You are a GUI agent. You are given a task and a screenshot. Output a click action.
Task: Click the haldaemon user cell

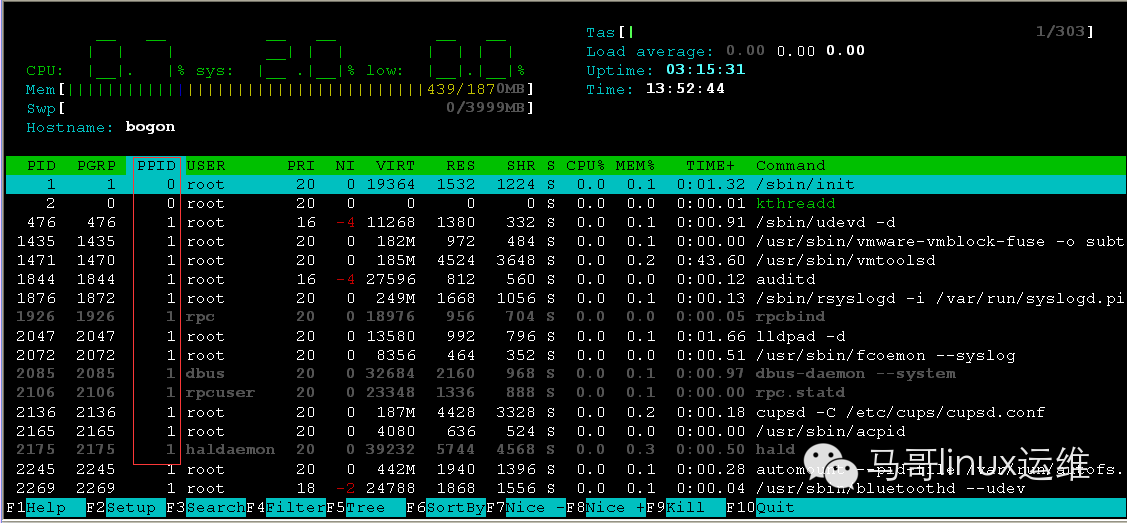pyautogui.click(x=230, y=450)
